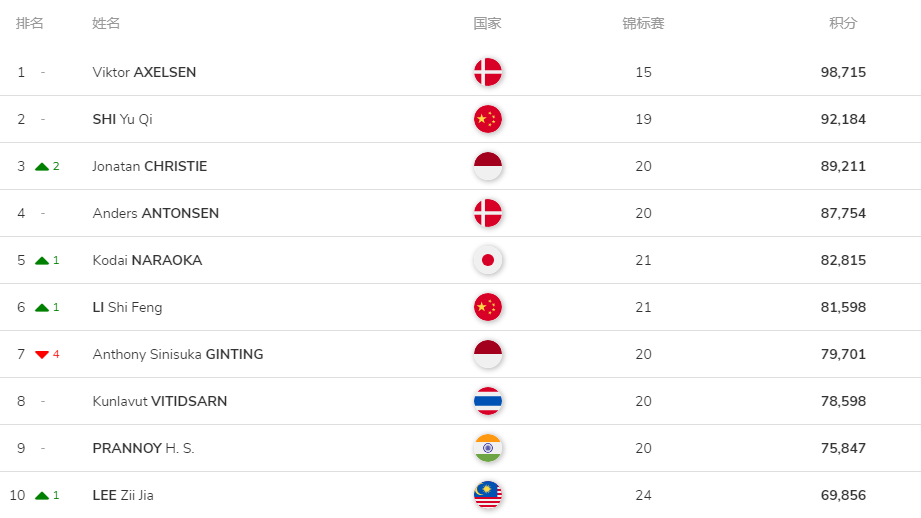Click Thailand flag beside Kunlavut Vitidsarn

pos(488,401)
